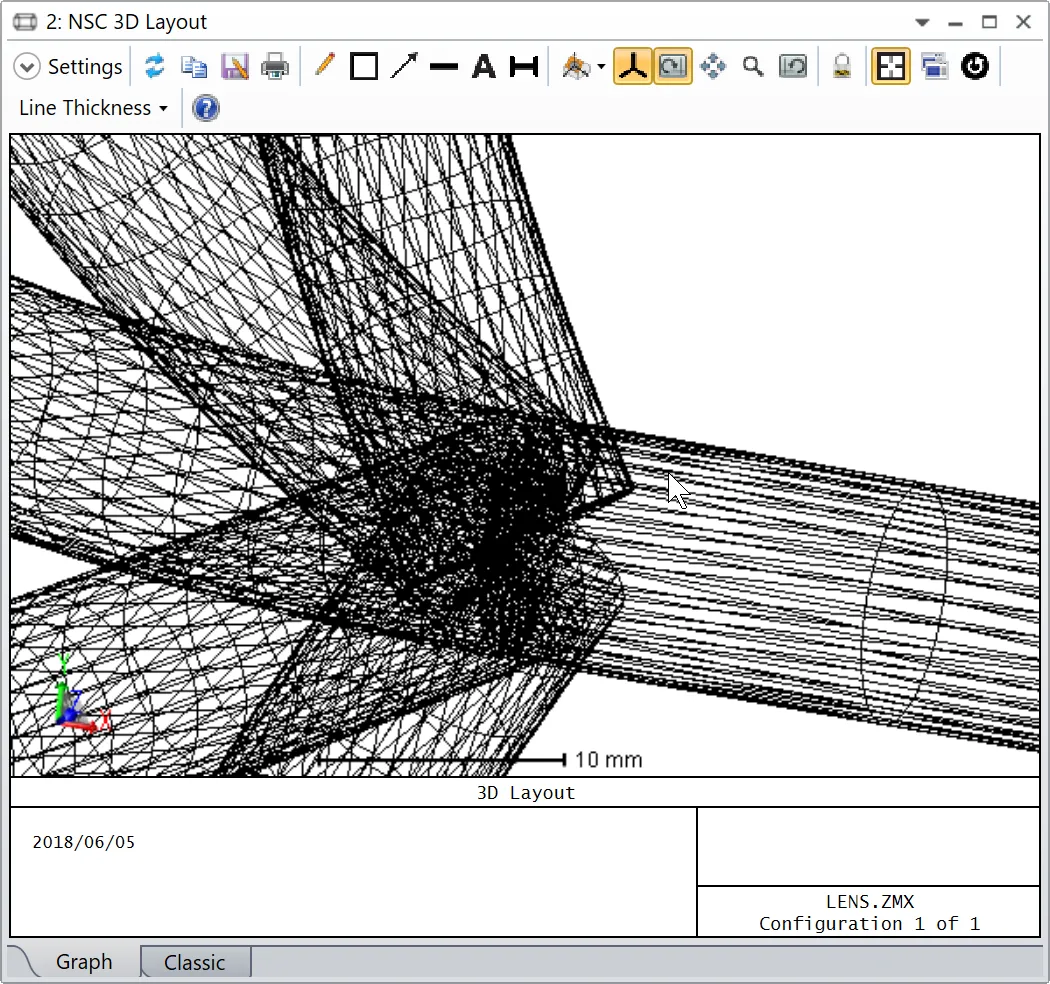
Task: Select the H dimension measure tool
Action: 524,66
